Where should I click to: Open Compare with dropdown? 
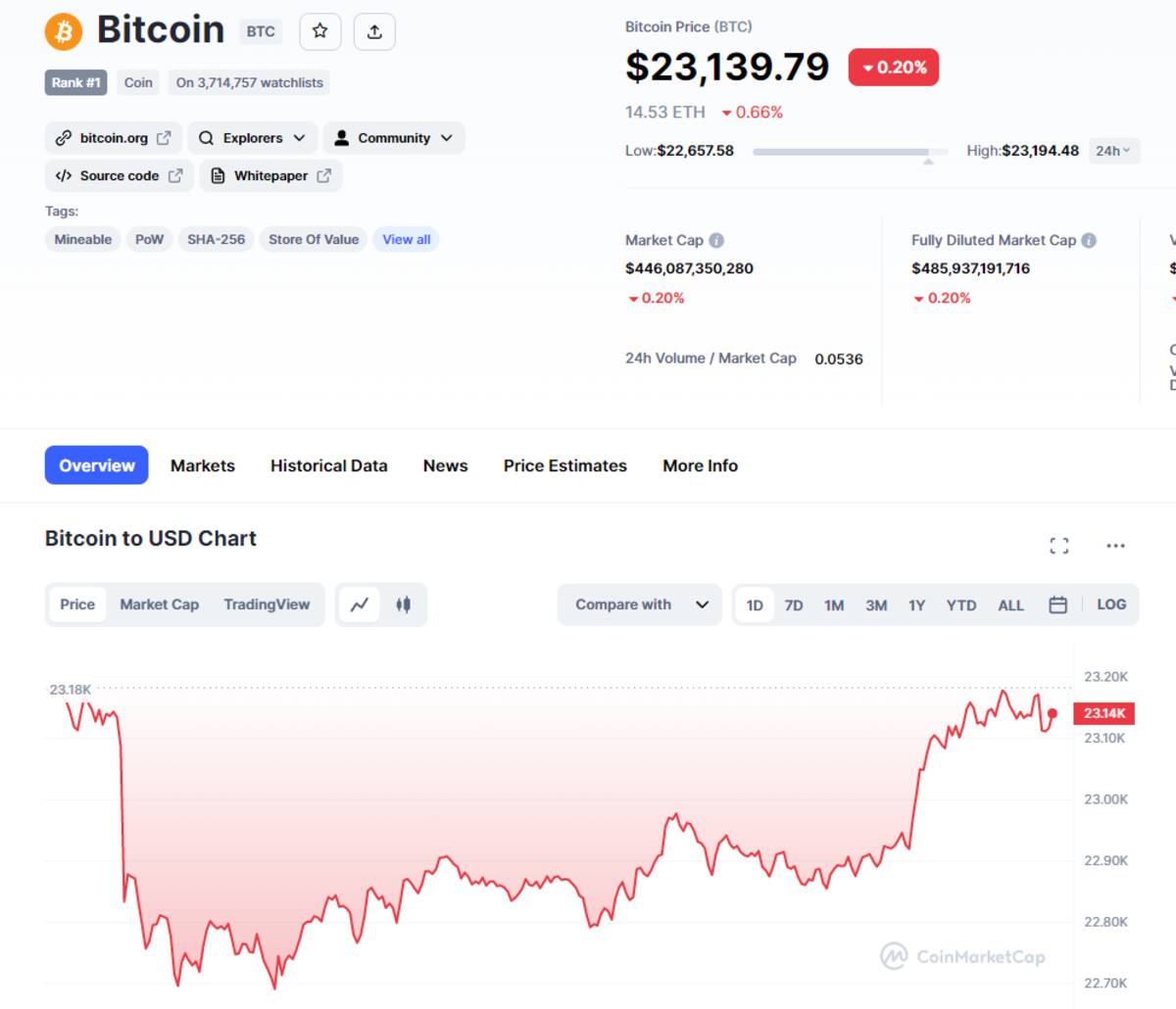(640, 604)
